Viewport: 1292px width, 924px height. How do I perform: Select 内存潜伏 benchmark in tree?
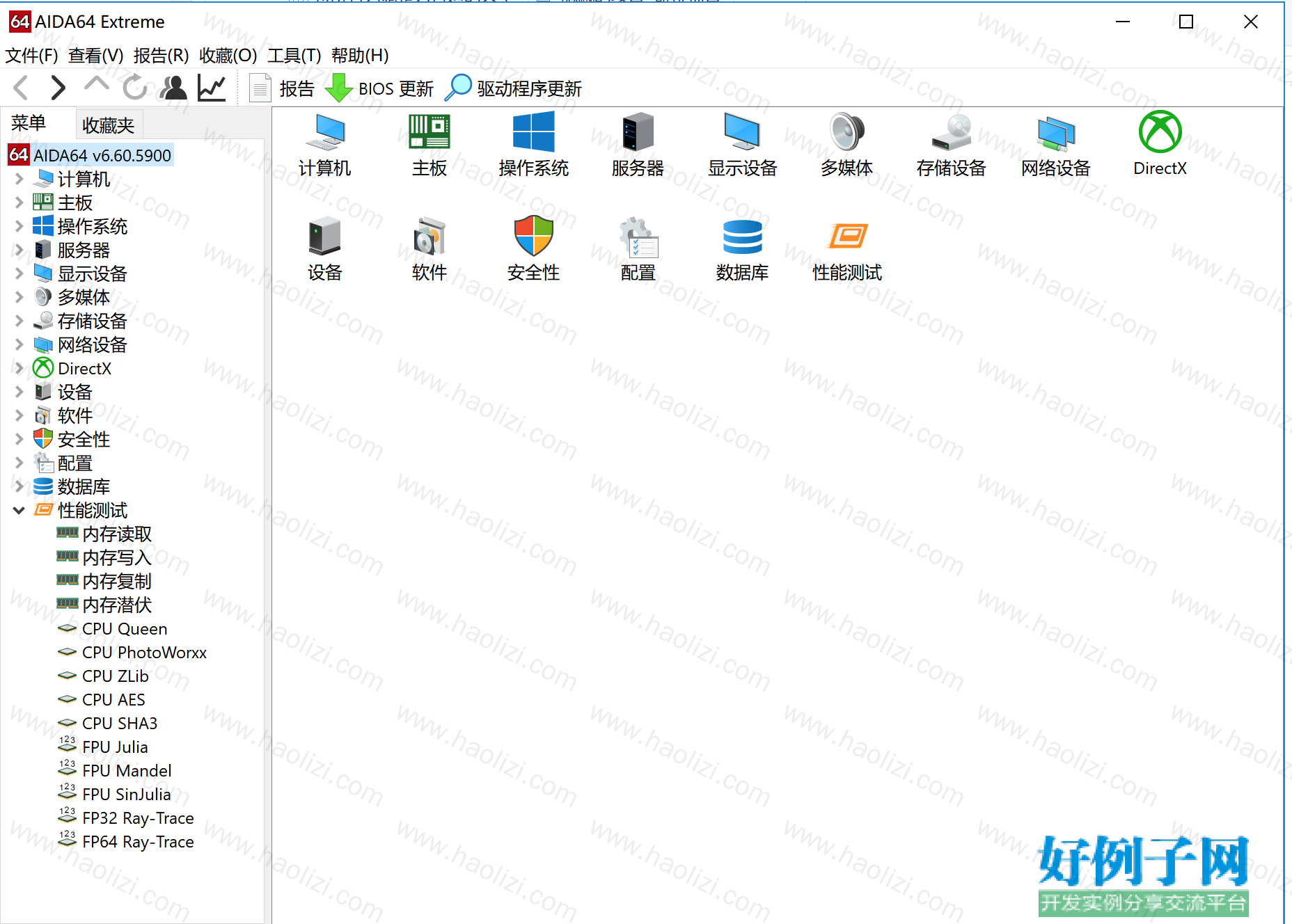104,605
